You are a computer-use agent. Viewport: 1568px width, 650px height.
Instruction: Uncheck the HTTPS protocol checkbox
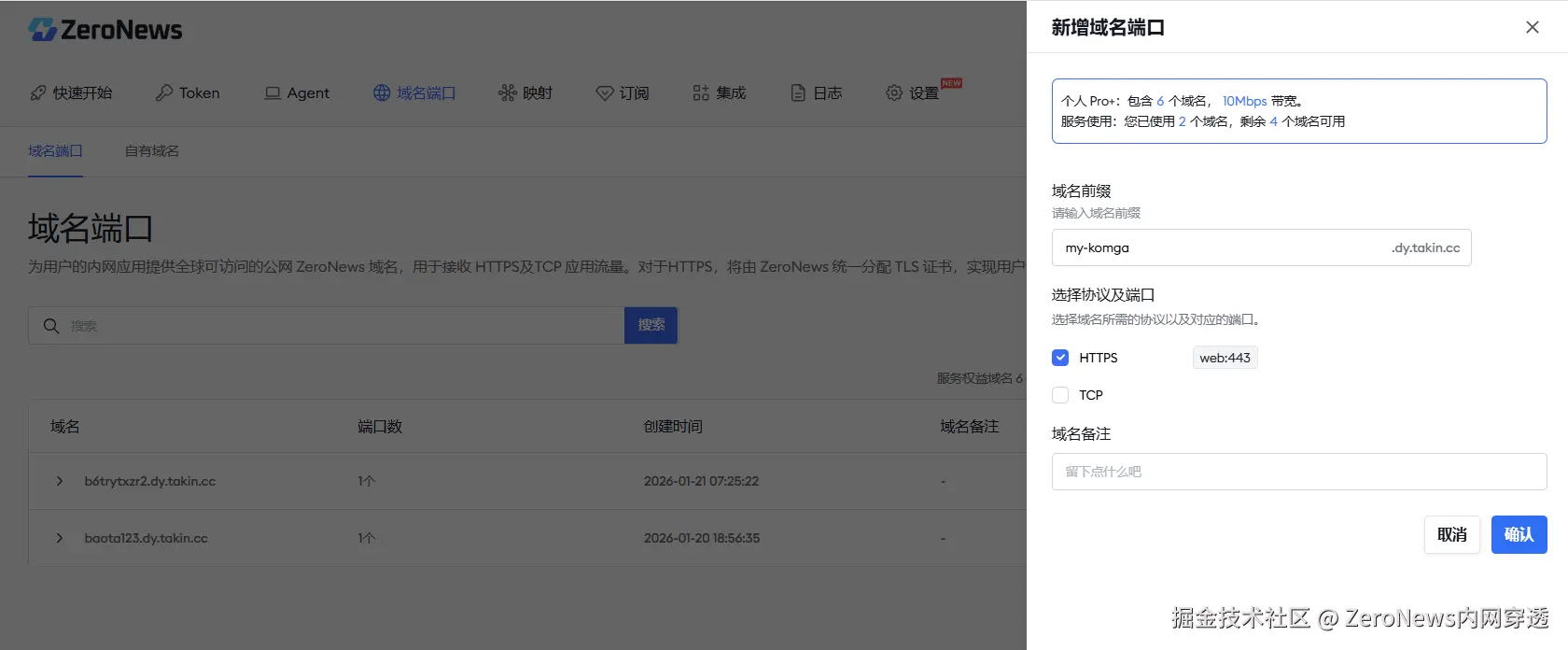(x=1060, y=358)
